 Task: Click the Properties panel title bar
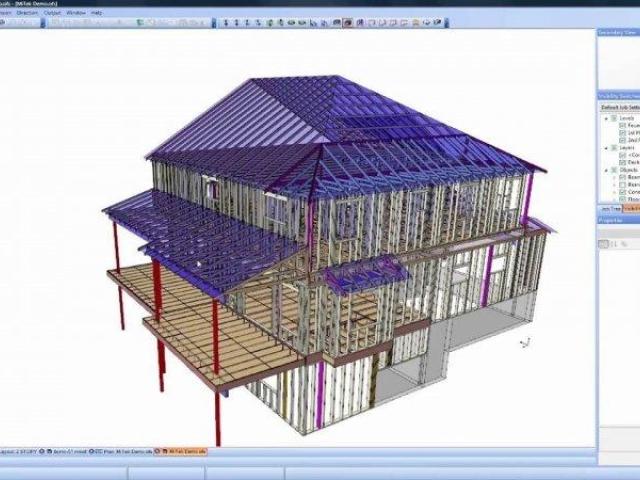click(619, 220)
